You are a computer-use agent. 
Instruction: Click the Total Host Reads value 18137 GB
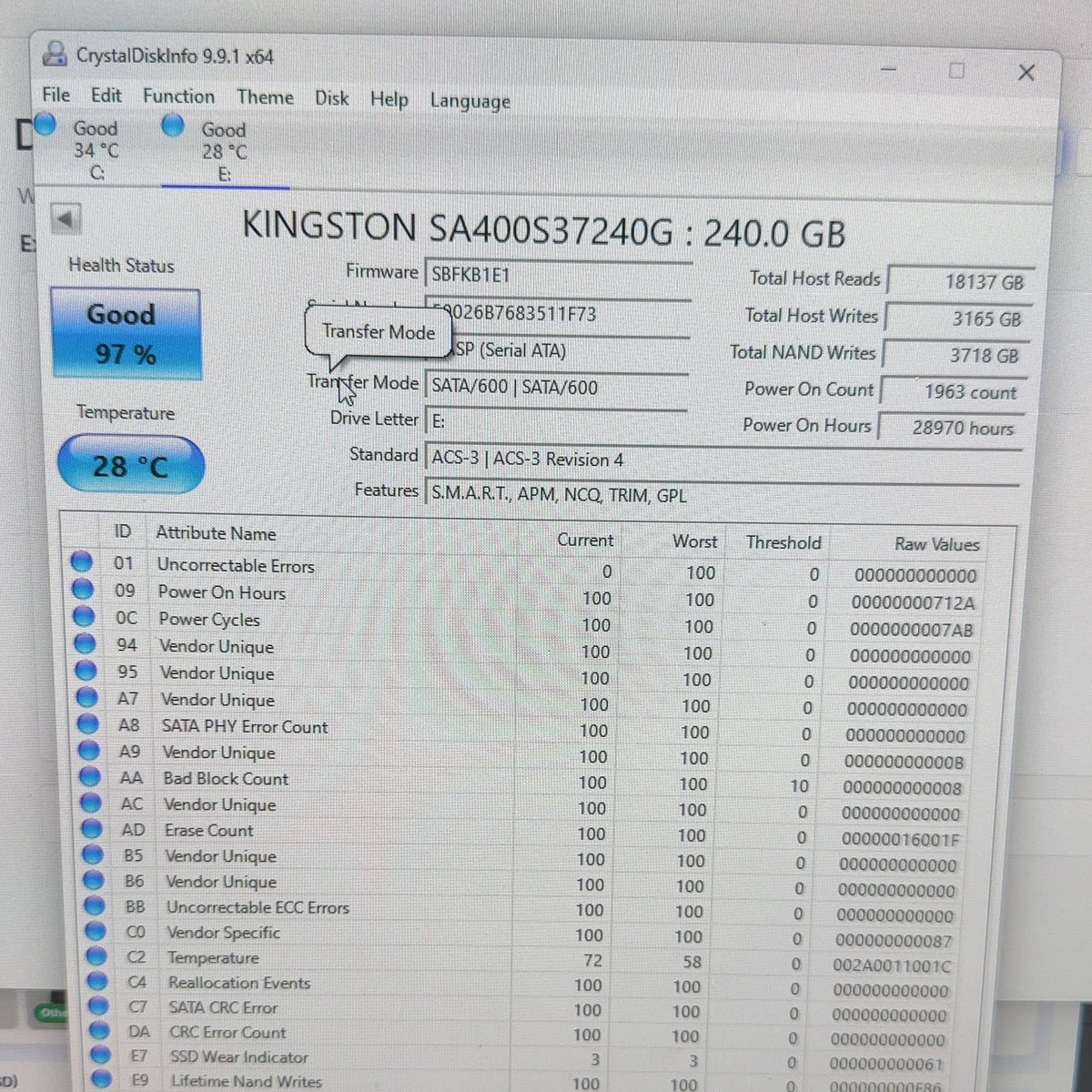tap(960, 281)
